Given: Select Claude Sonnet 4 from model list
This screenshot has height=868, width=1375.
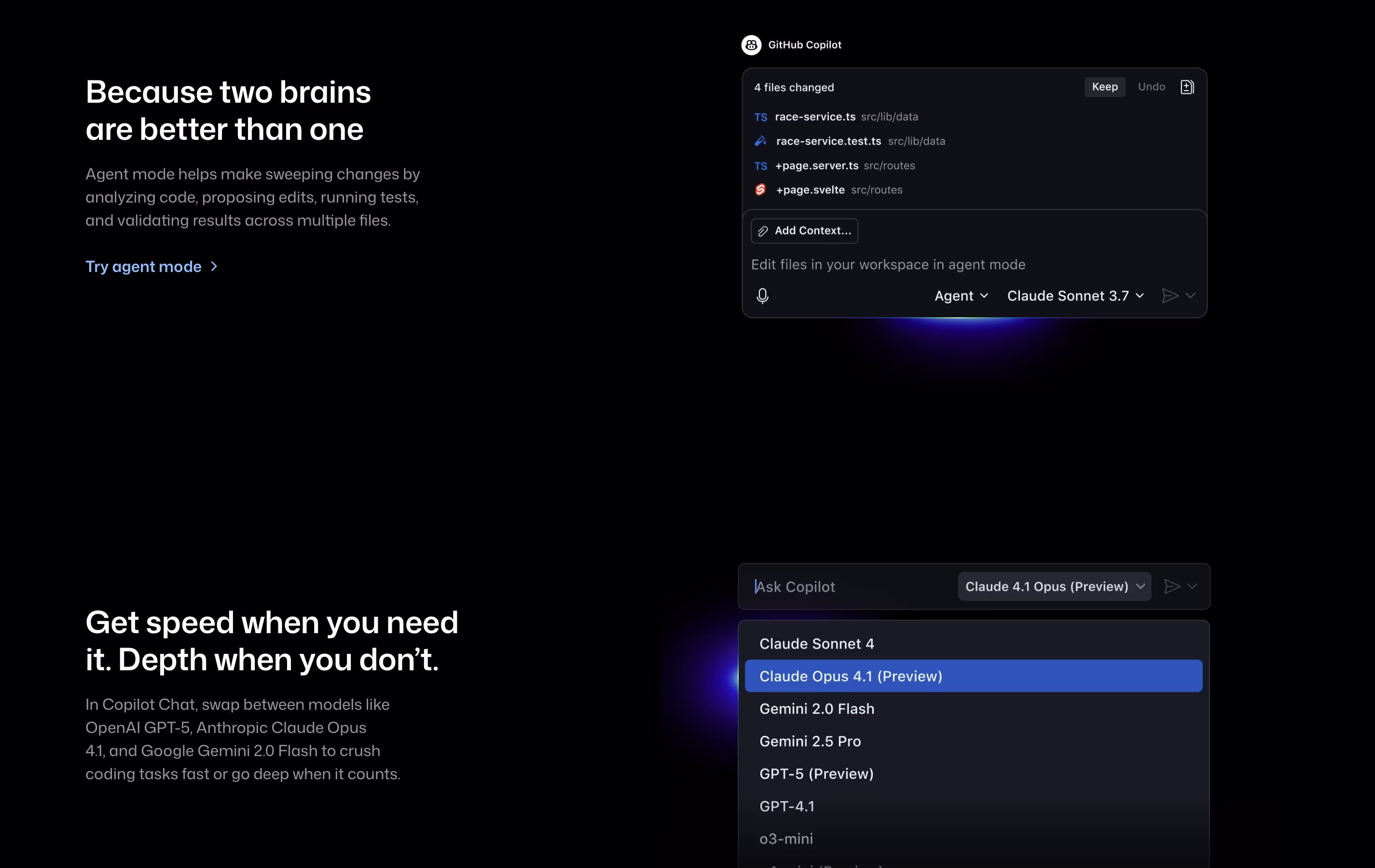Looking at the screenshot, I should (x=974, y=644).
